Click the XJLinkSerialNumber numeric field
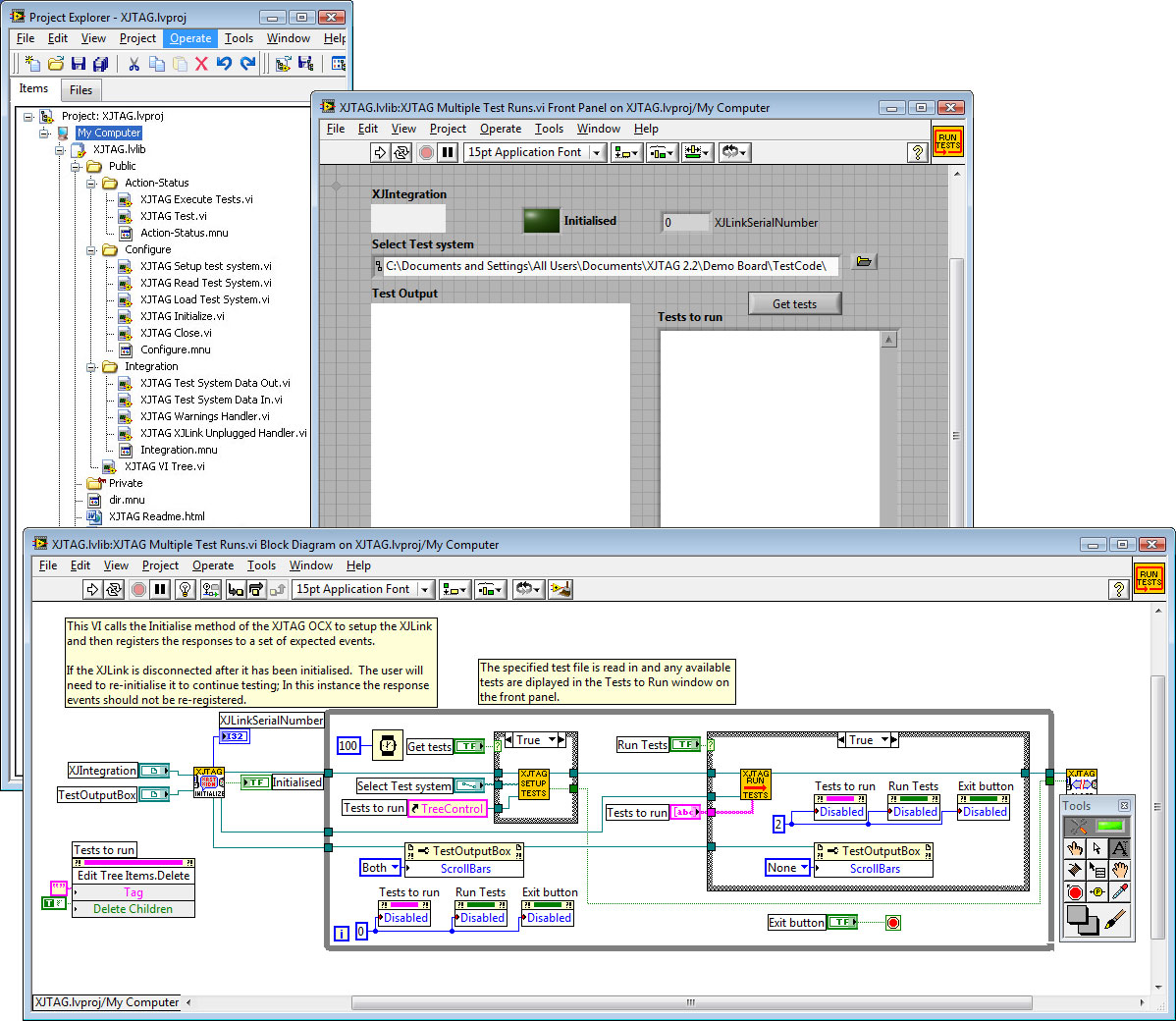The image size is (1176, 1021). [685, 223]
